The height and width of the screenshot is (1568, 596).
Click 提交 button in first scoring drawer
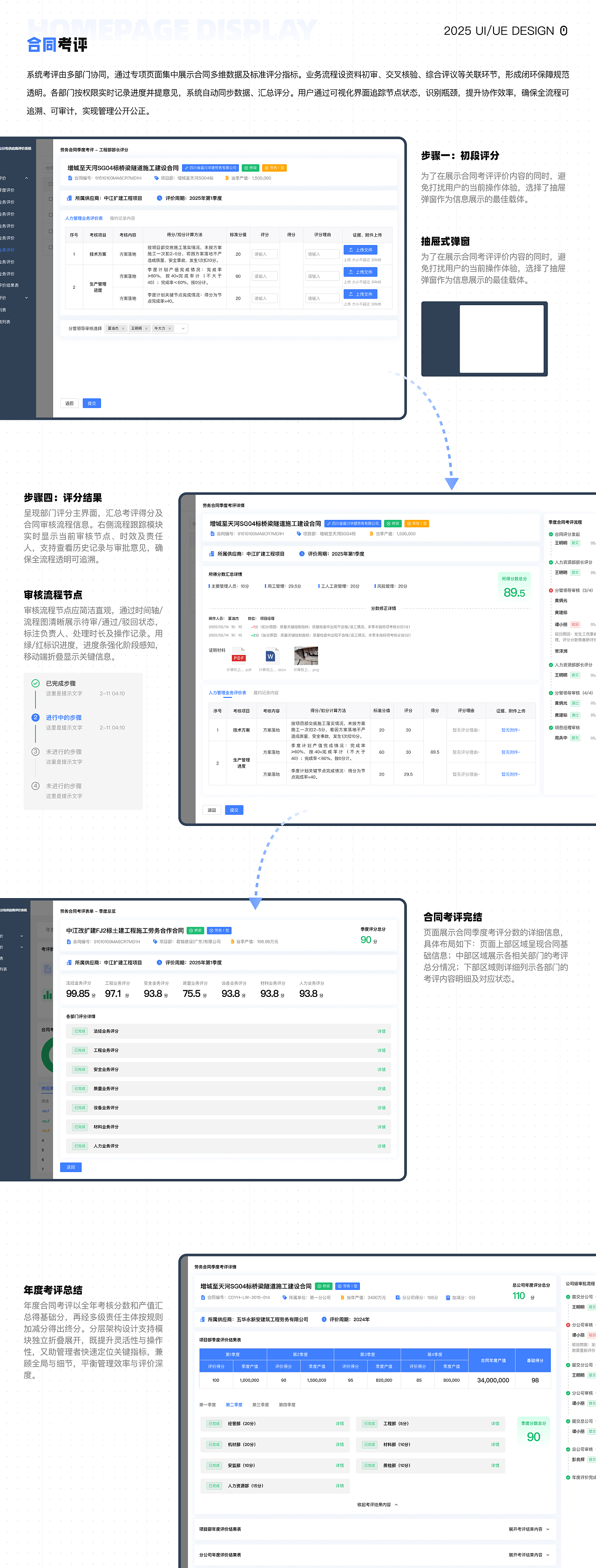coord(92,403)
